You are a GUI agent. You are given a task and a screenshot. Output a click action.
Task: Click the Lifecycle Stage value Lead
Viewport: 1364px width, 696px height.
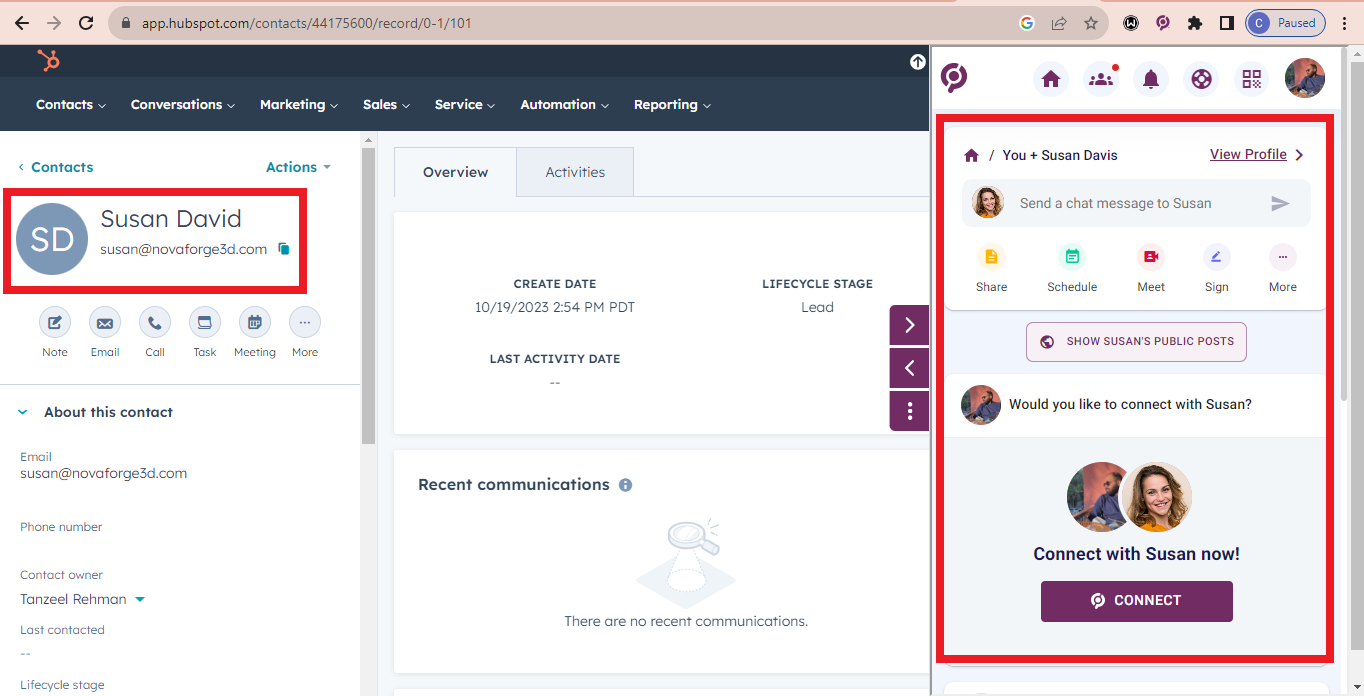[x=817, y=307]
